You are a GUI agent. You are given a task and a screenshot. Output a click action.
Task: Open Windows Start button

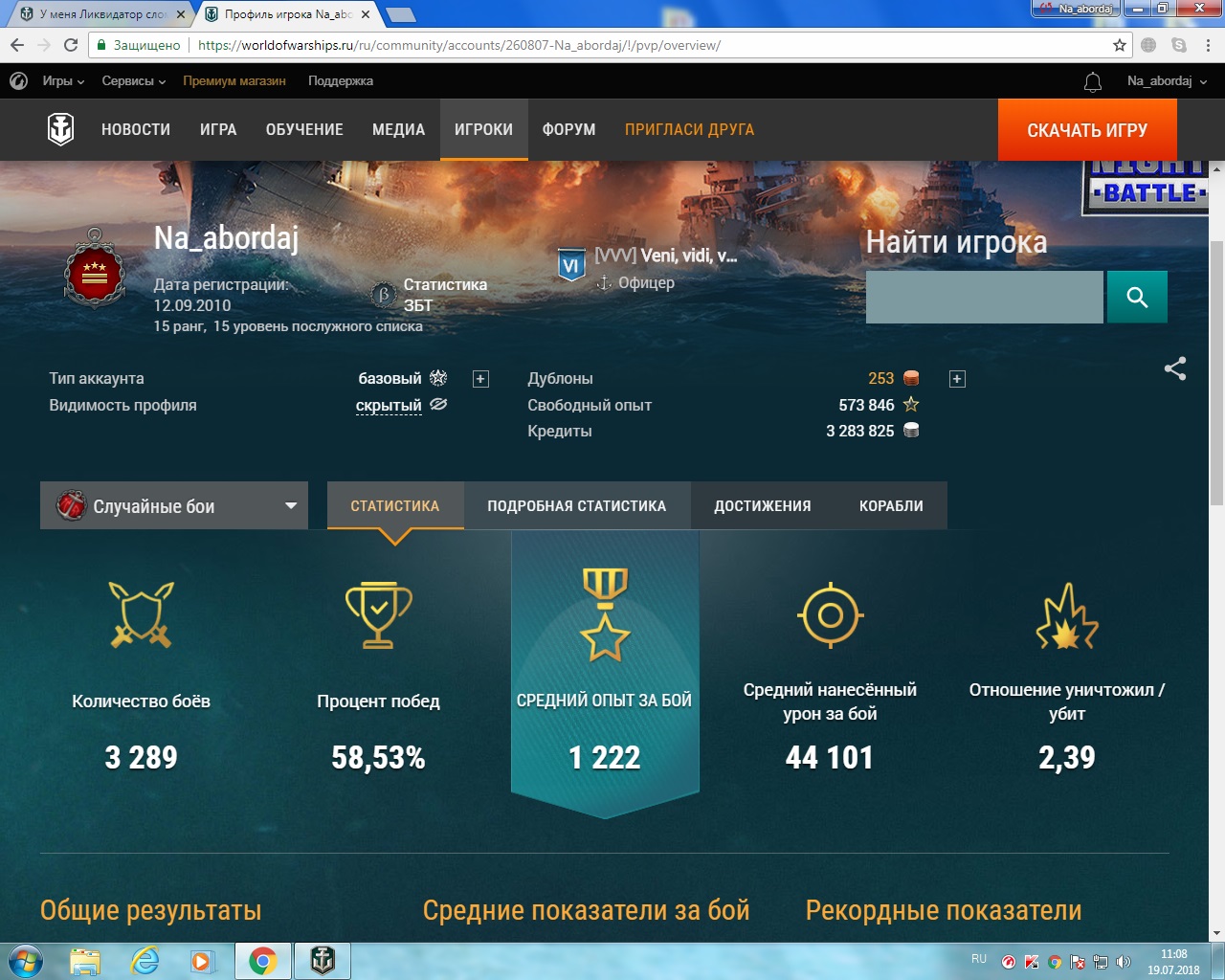pyautogui.click(x=26, y=961)
